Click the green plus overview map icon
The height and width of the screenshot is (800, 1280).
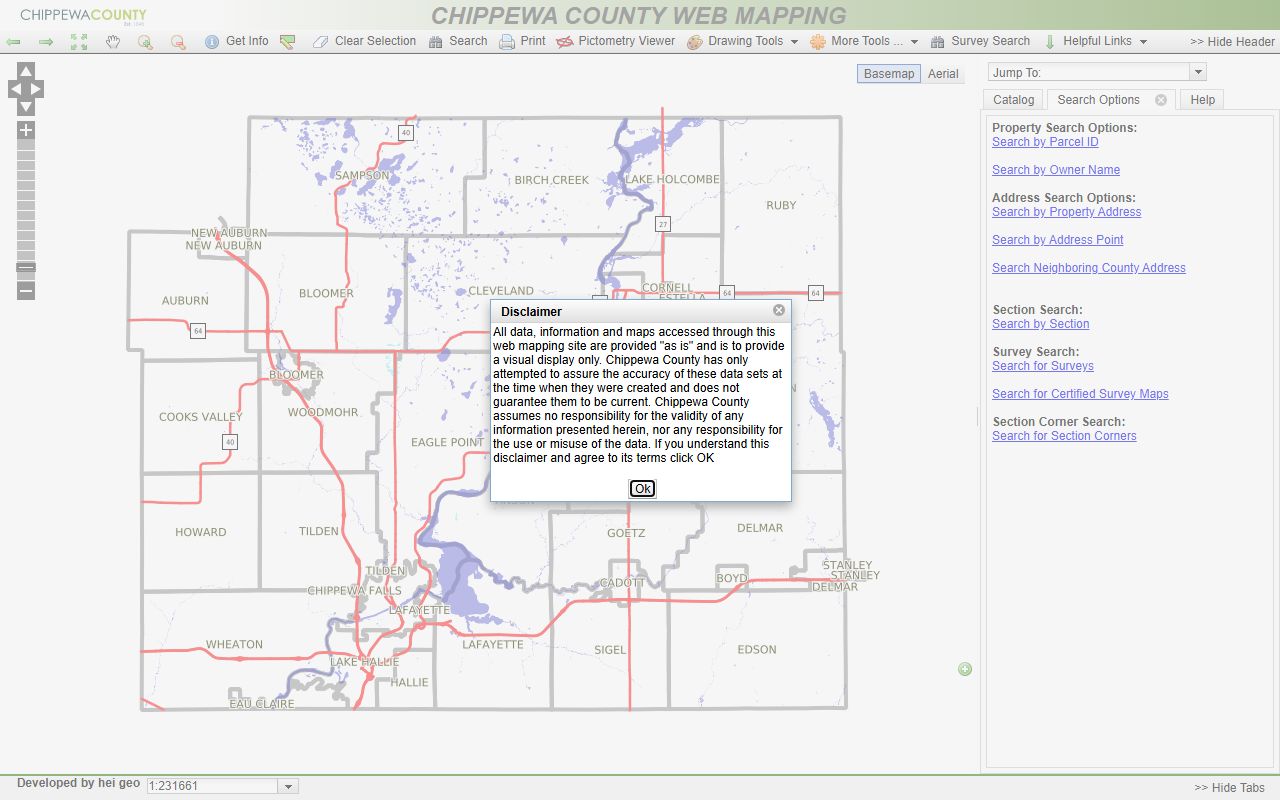[x=965, y=669]
